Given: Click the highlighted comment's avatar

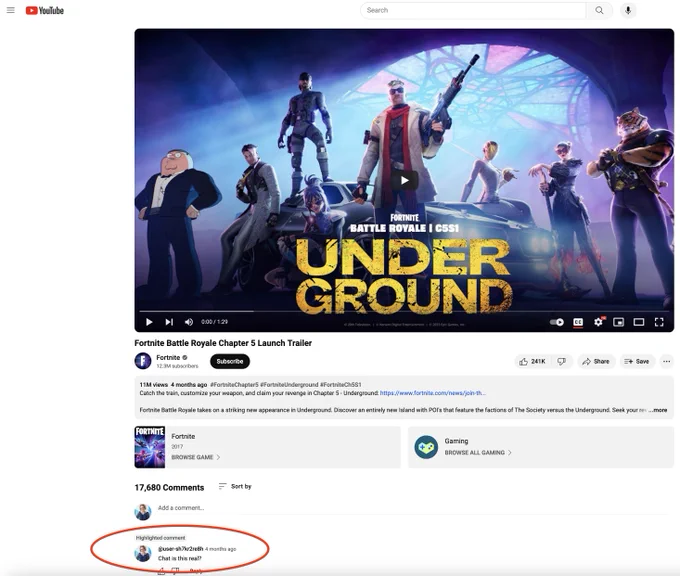Looking at the screenshot, I should [143, 553].
